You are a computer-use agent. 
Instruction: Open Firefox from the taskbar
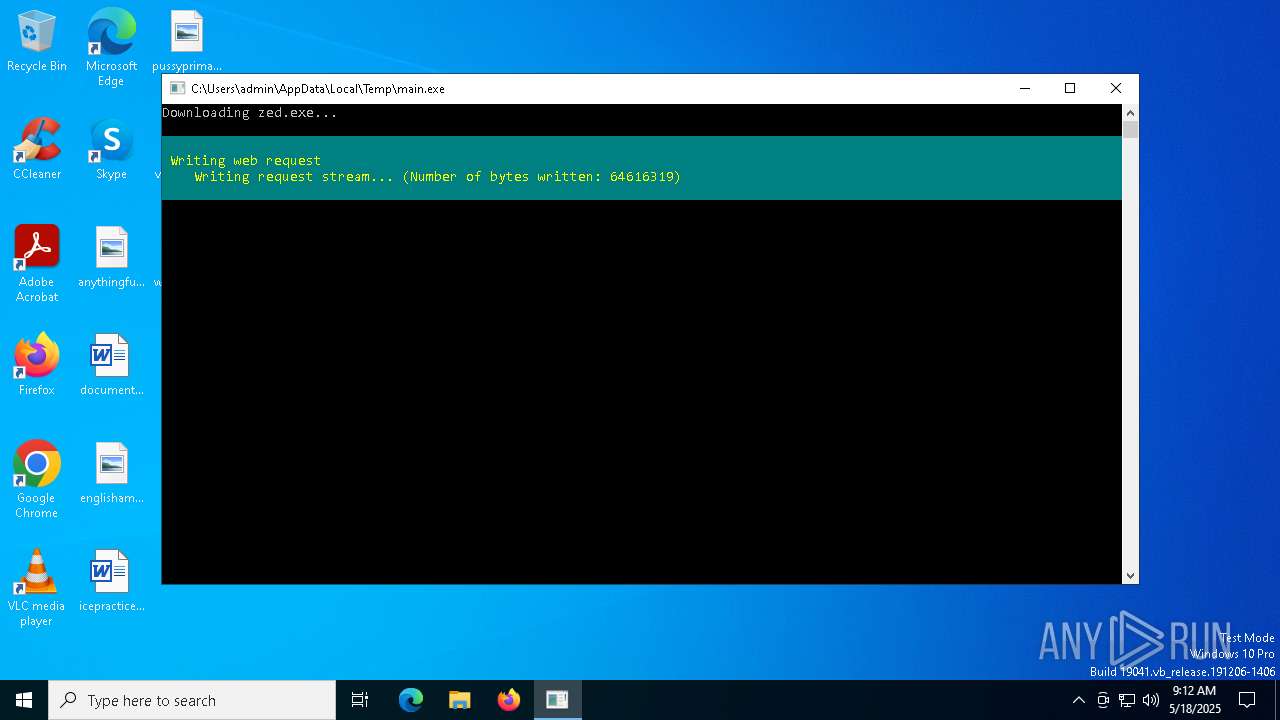pyautogui.click(x=509, y=700)
